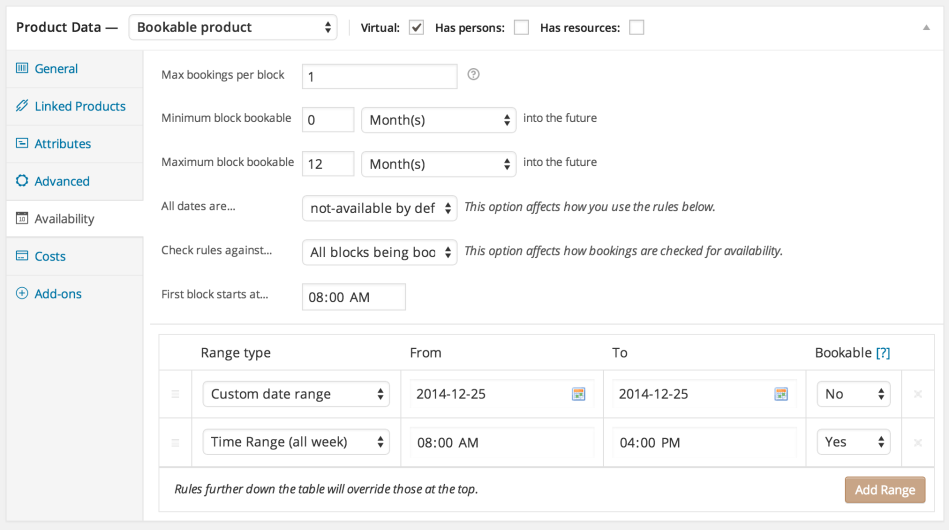
Task: Switch to the Costs tab
Action: (x=50, y=256)
